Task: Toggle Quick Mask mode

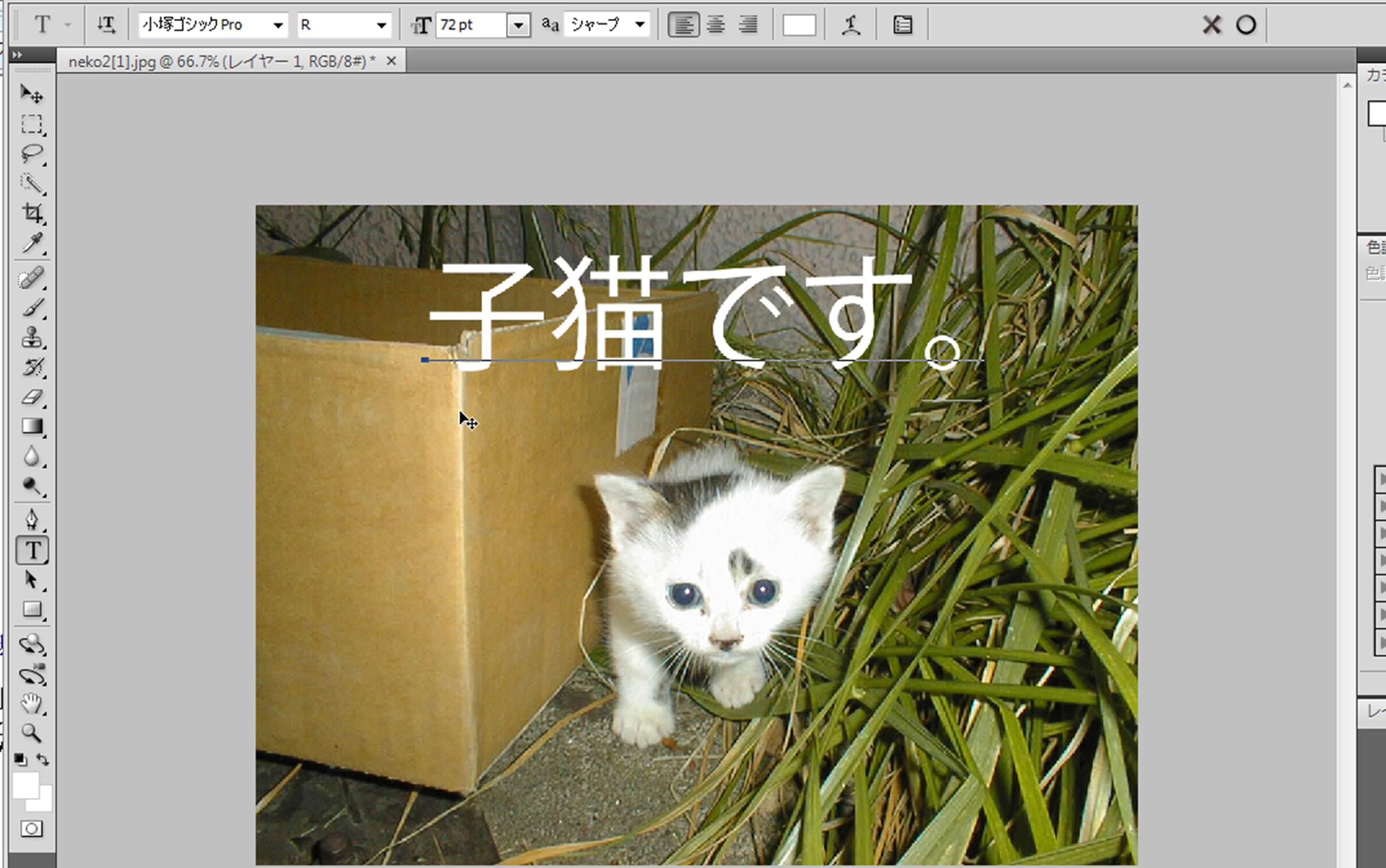Action: pos(31,828)
